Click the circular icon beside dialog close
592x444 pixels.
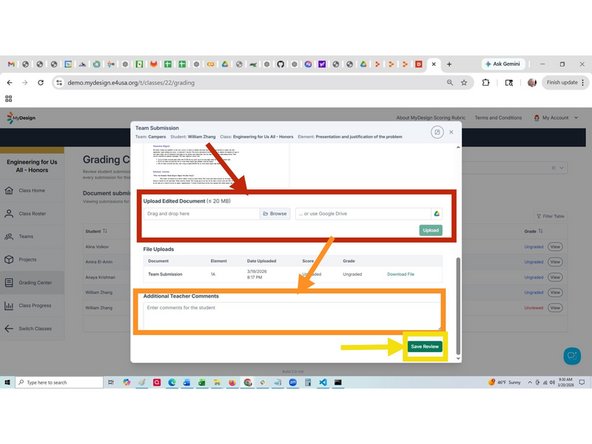pyautogui.click(x=437, y=132)
